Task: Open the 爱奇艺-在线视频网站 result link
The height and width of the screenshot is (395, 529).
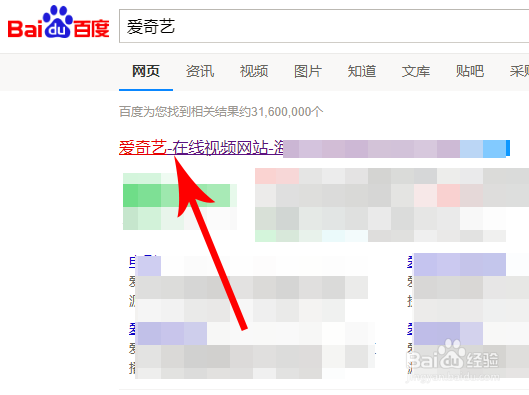Action: pos(201,148)
